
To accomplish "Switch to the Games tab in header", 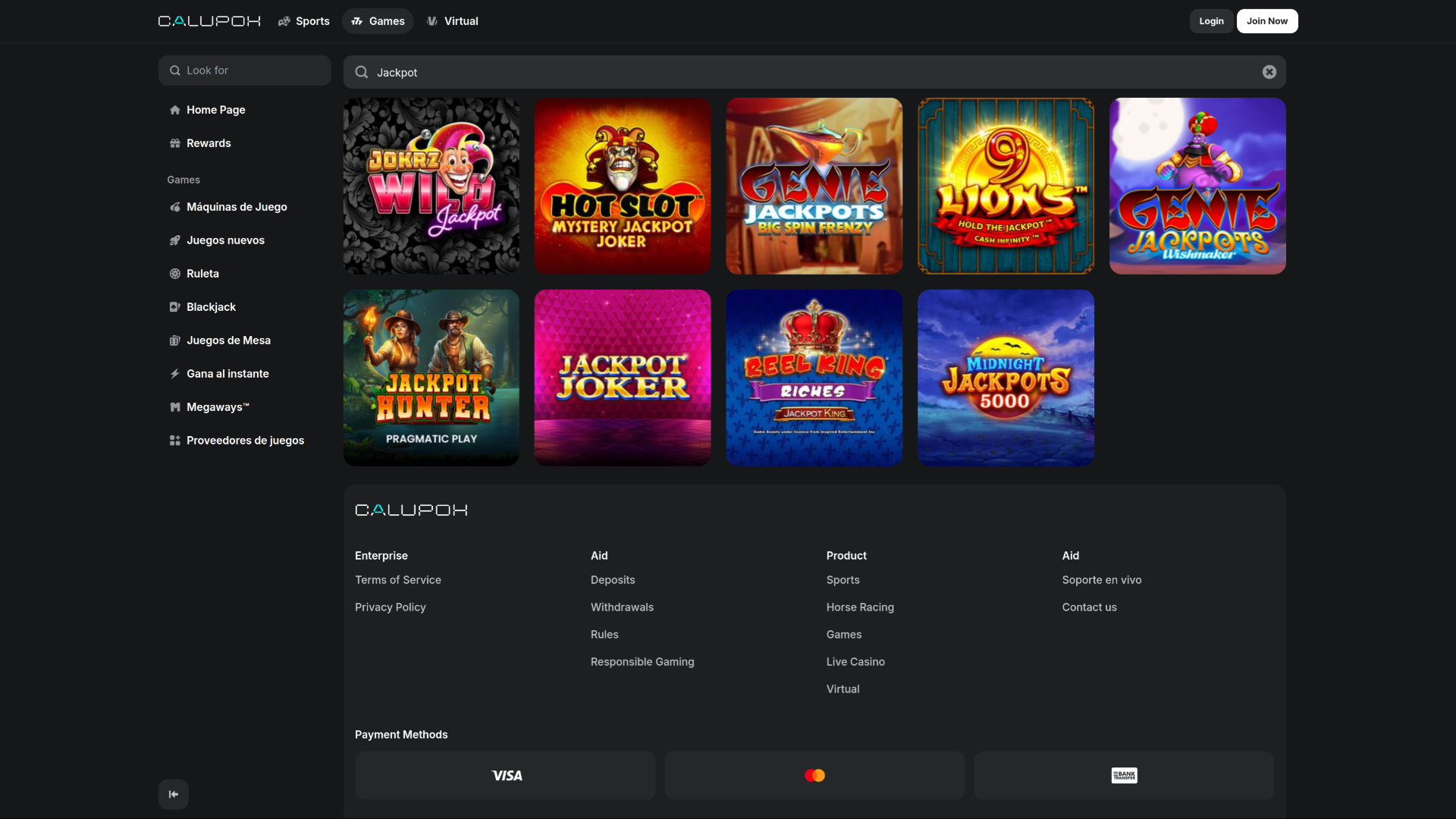I will [378, 21].
